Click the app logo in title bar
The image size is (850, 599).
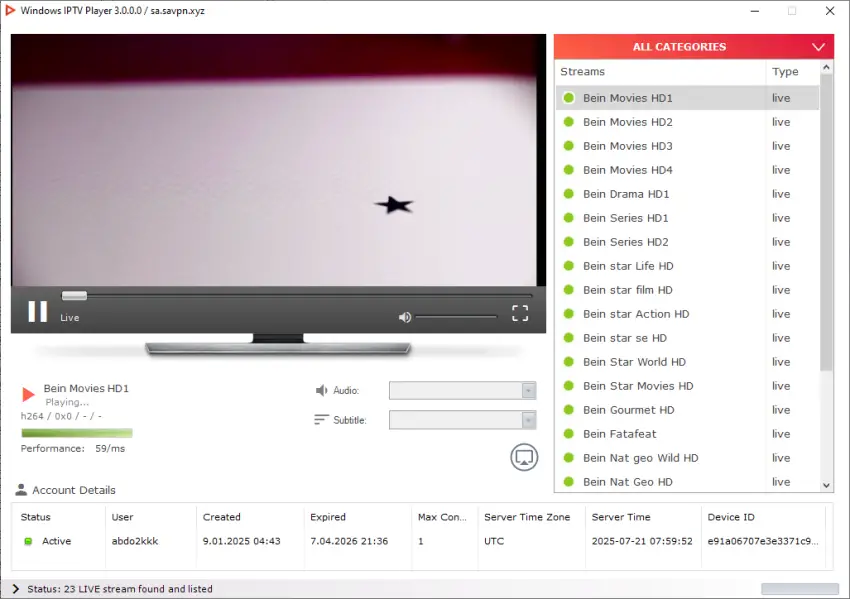[x=10, y=10]
